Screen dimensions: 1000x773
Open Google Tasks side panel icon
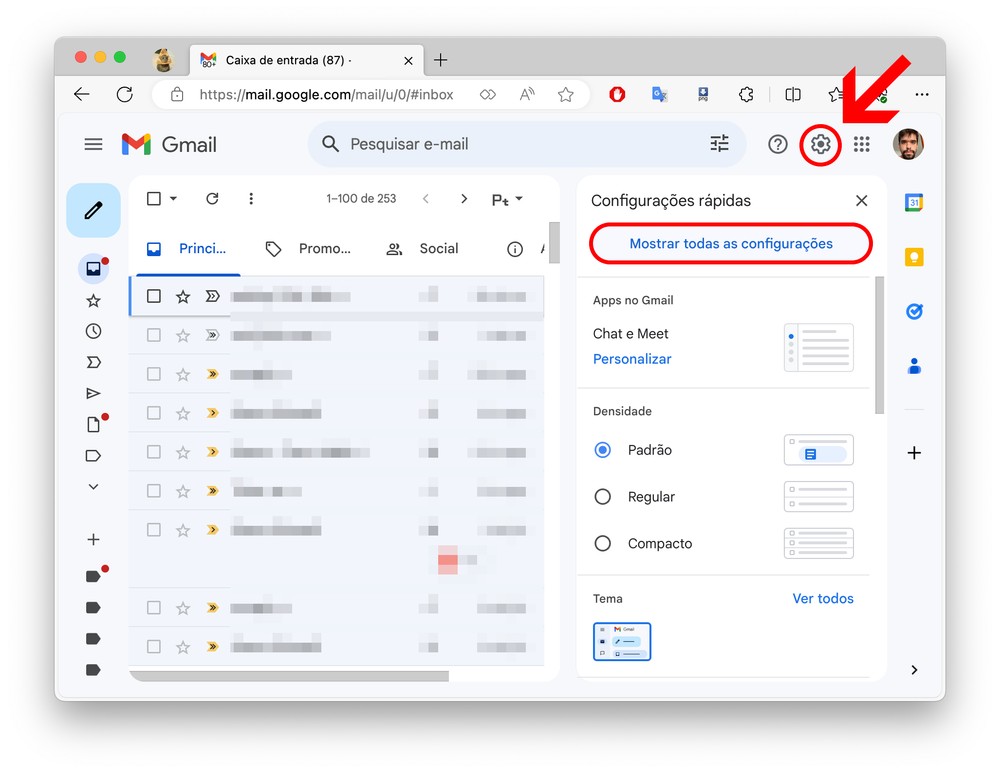(914, 311)
